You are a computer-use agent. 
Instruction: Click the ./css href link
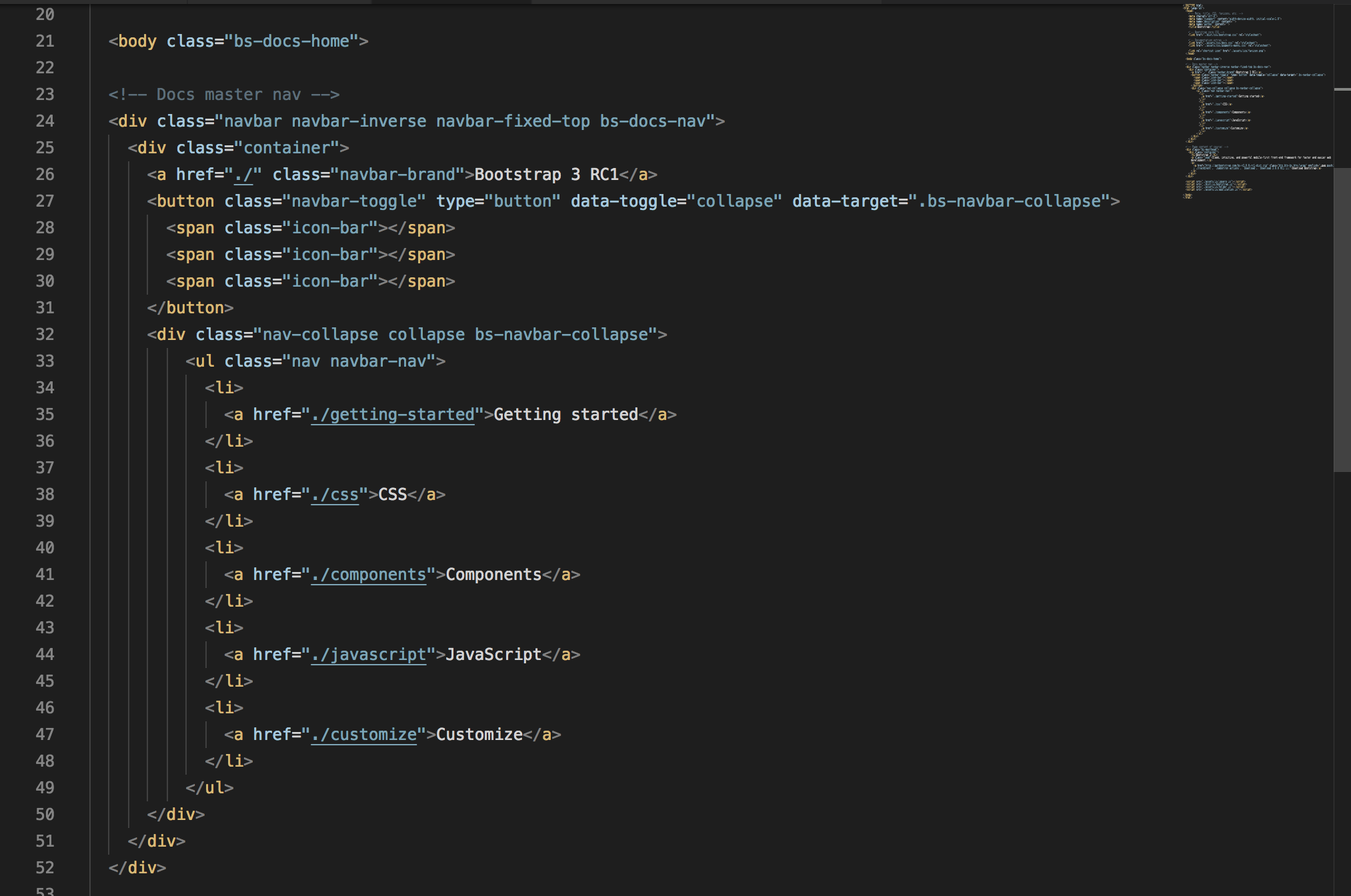point(335,495)
